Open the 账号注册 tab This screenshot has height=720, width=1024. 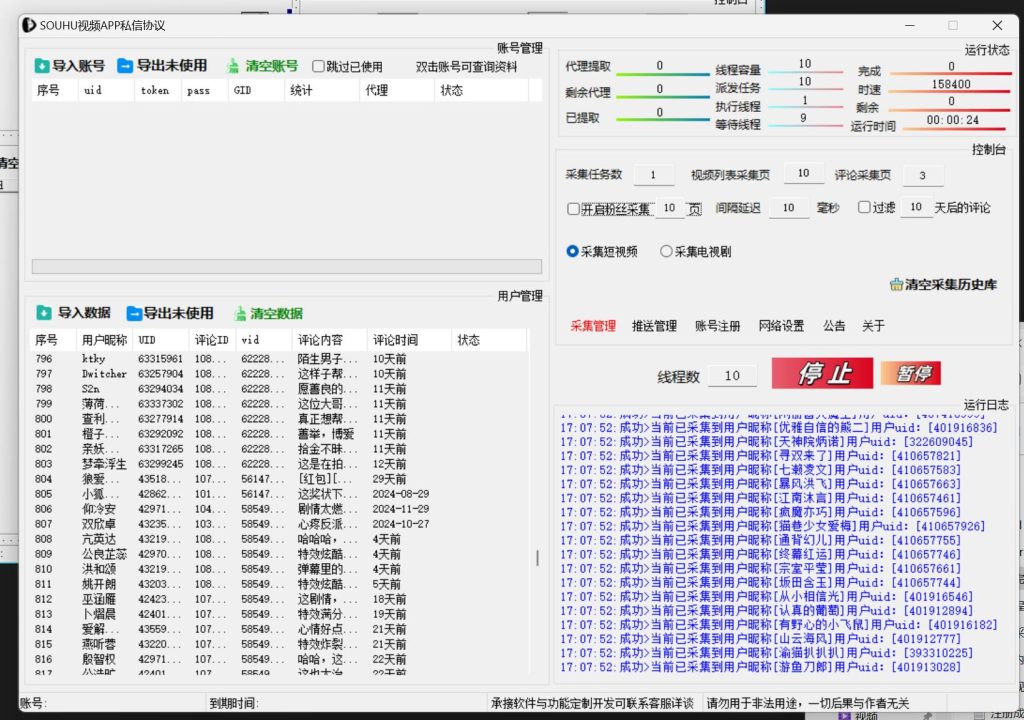(716, 326)
